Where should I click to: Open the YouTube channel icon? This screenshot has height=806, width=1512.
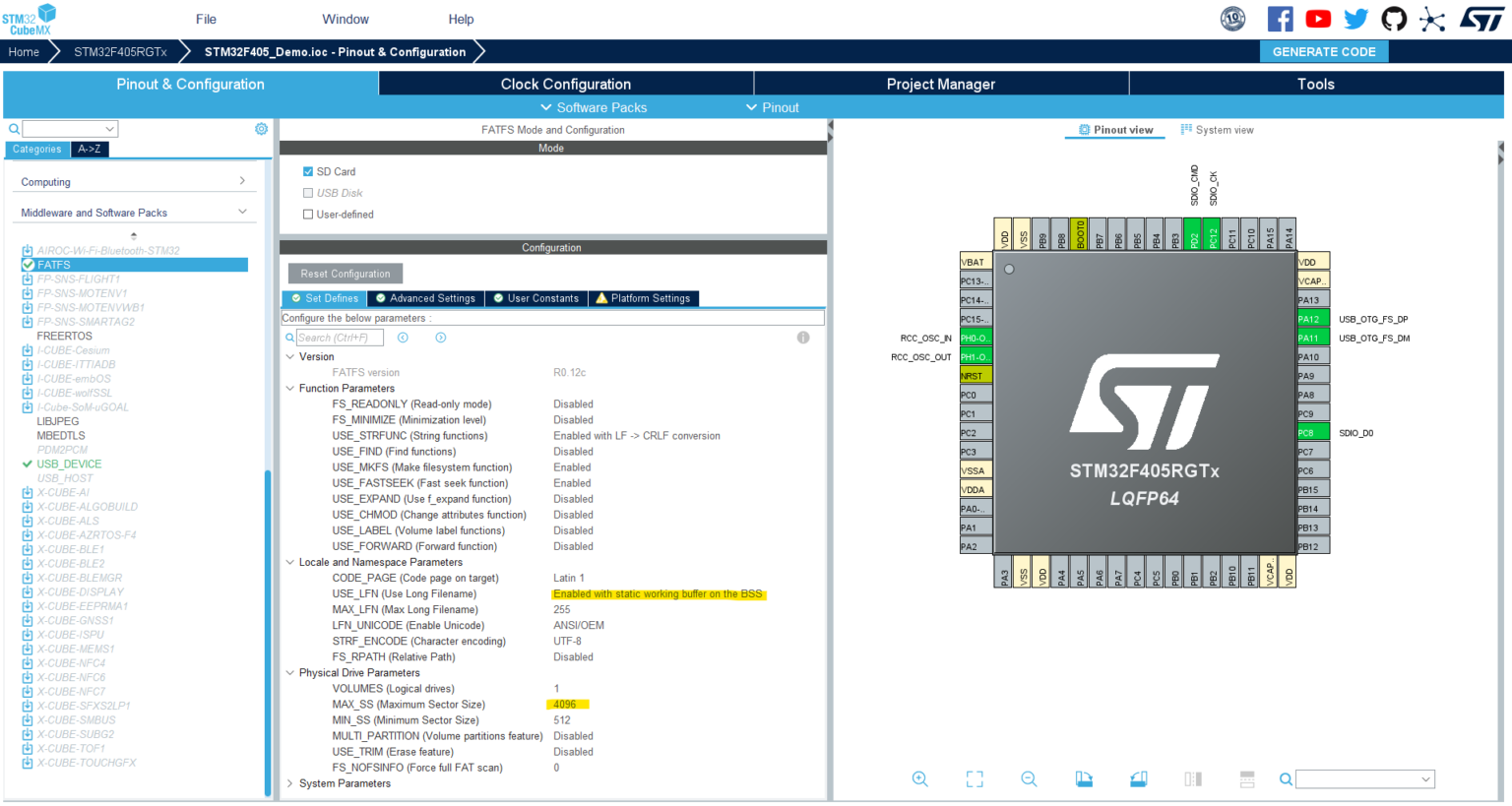pos(1318,18)
